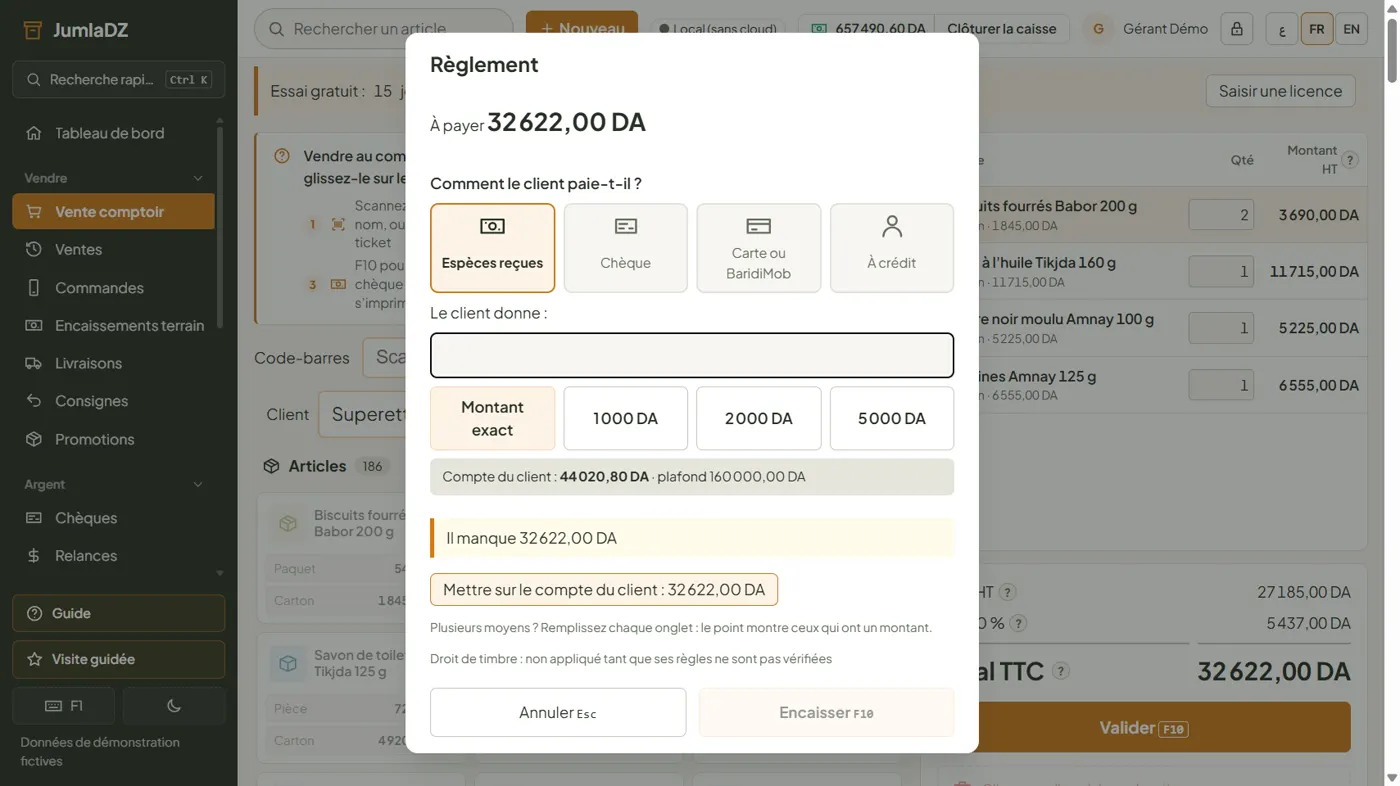
Task: Choose the Carte ou BaridiMob tab
Action: tap(759, 248)
